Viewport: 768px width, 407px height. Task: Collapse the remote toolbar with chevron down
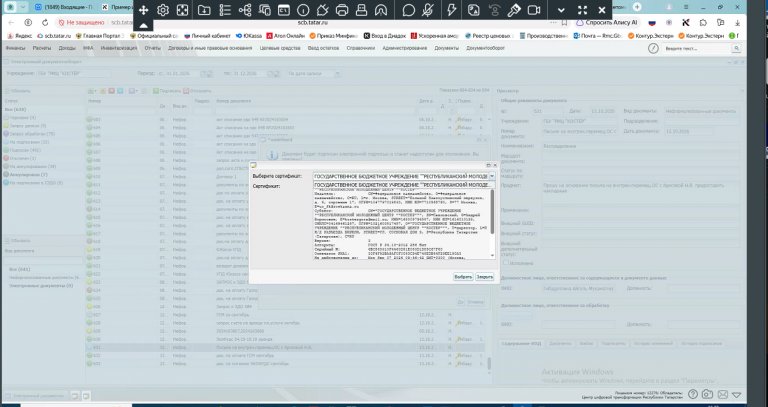click(561, 10)
